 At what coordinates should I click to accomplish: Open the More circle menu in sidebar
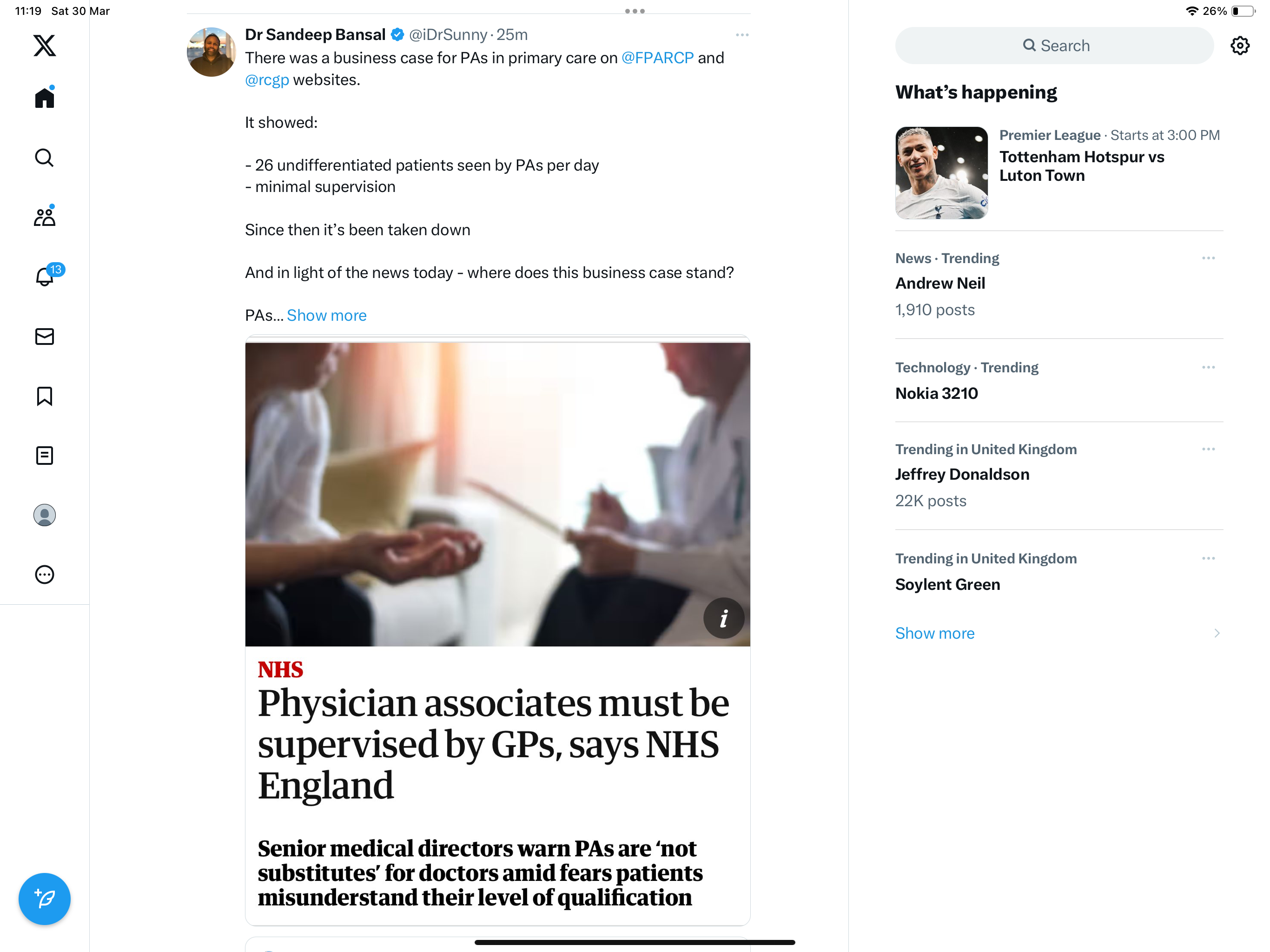click(x=44, y=575)
